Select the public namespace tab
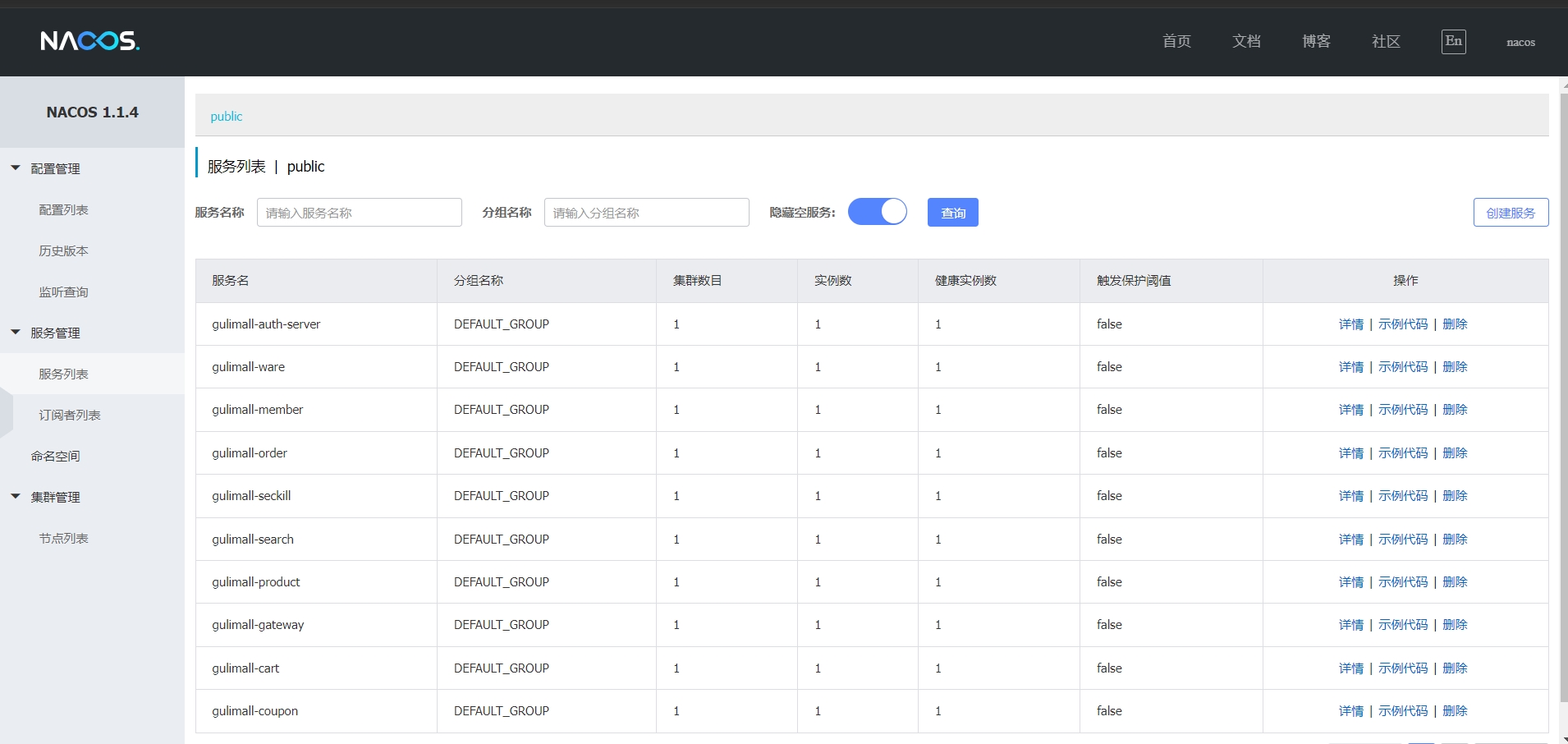The height and width of the screenshot is (744, 1568). tap(227, 117)
